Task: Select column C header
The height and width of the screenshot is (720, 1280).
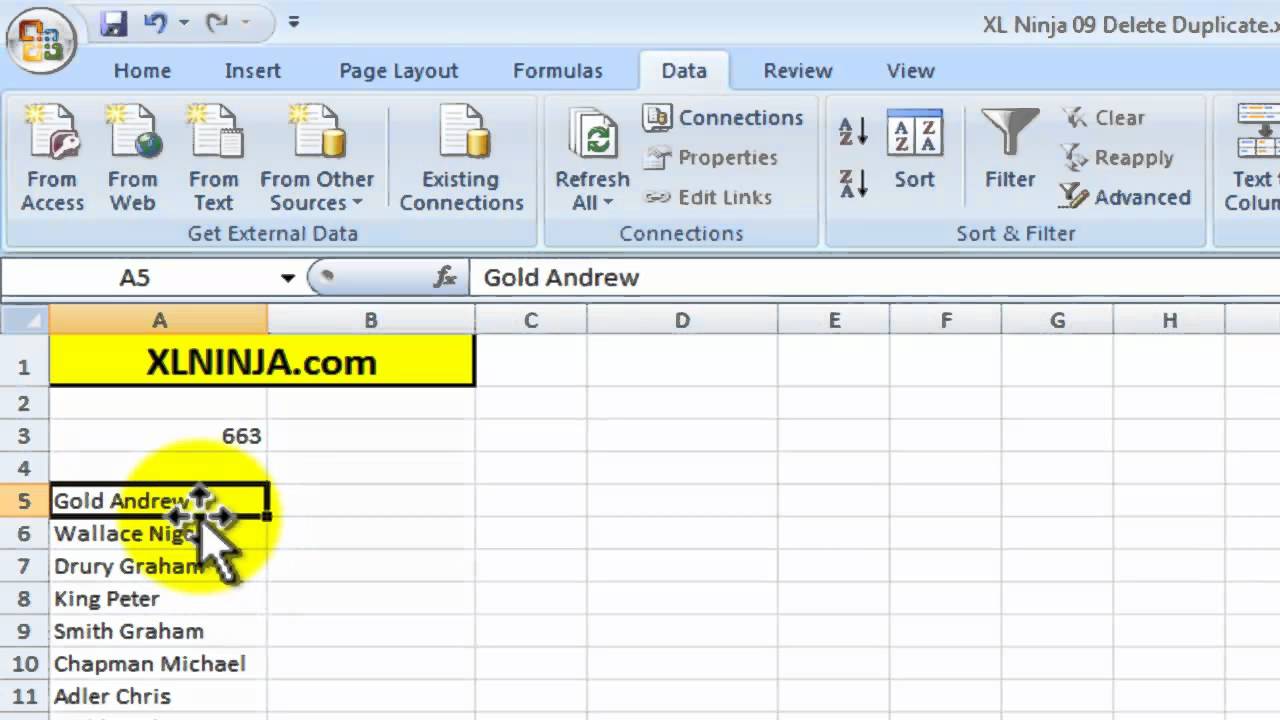Action: [x=531, y=321]
